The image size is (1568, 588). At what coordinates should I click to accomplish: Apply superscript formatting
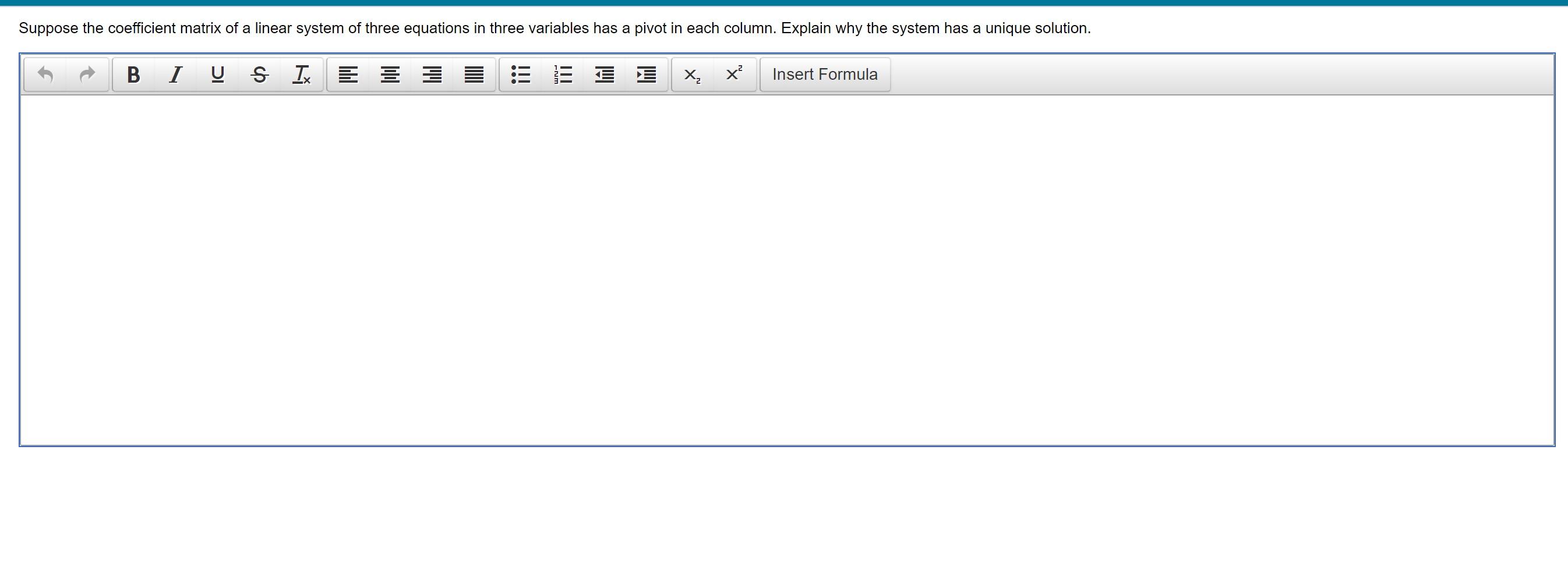(x=733, y=75)
